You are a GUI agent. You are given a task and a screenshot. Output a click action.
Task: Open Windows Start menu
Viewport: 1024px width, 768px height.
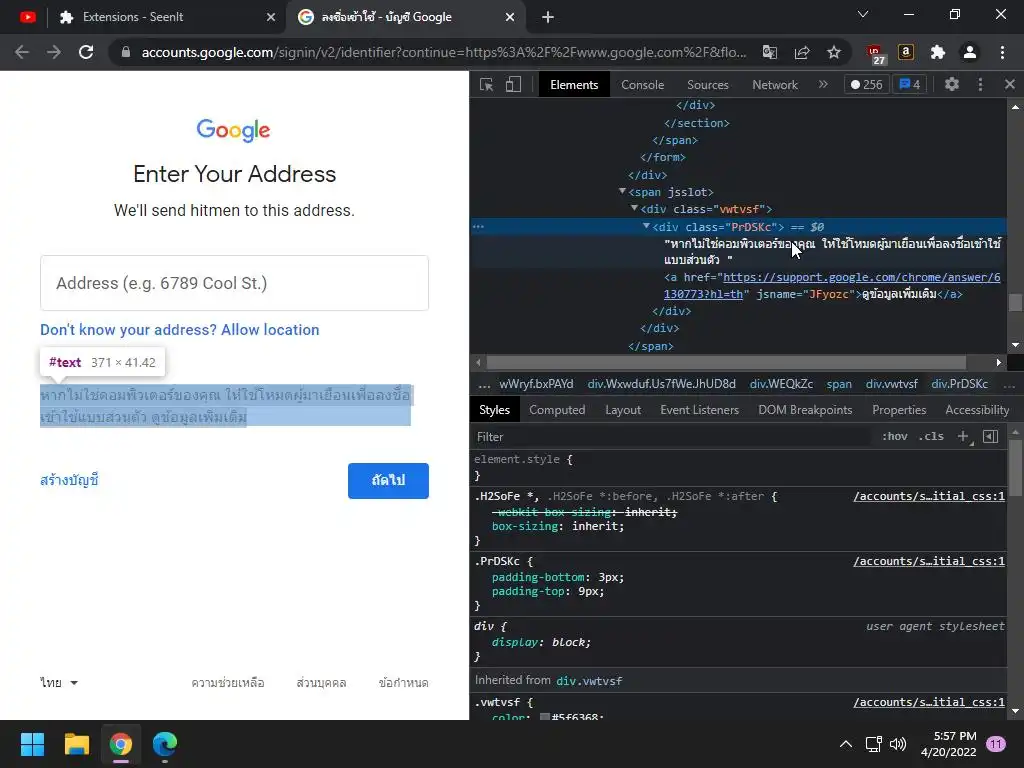(x=32, y=744)
